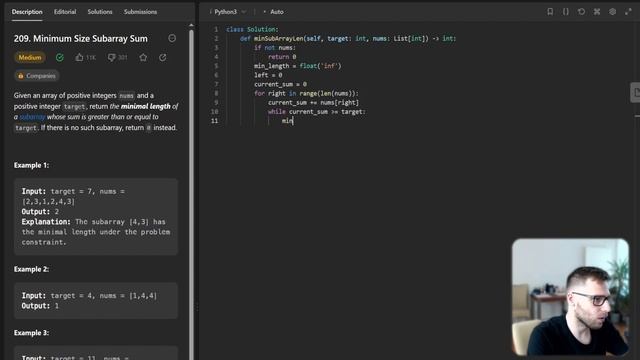Bookmark the code with bookmark icon
Image resolution: width=640 pixels, height=360 pixels.
(550, 12)
